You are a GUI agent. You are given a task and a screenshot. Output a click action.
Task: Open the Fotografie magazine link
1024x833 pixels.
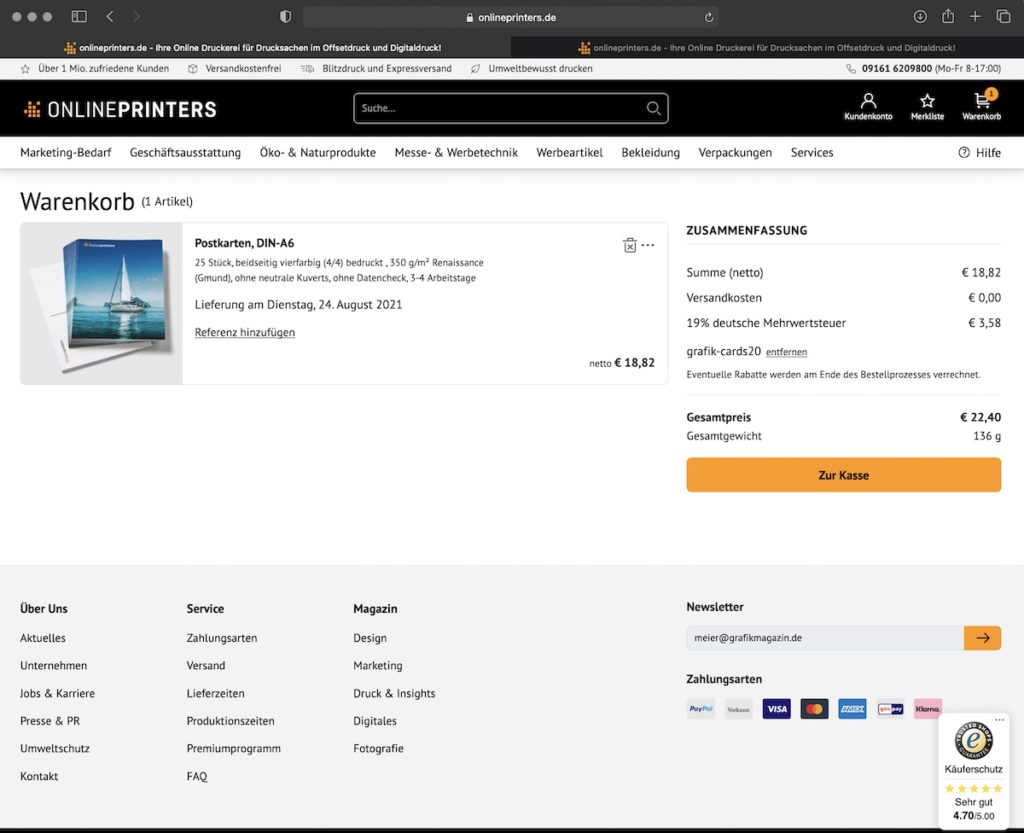click(x=378, y=749)
